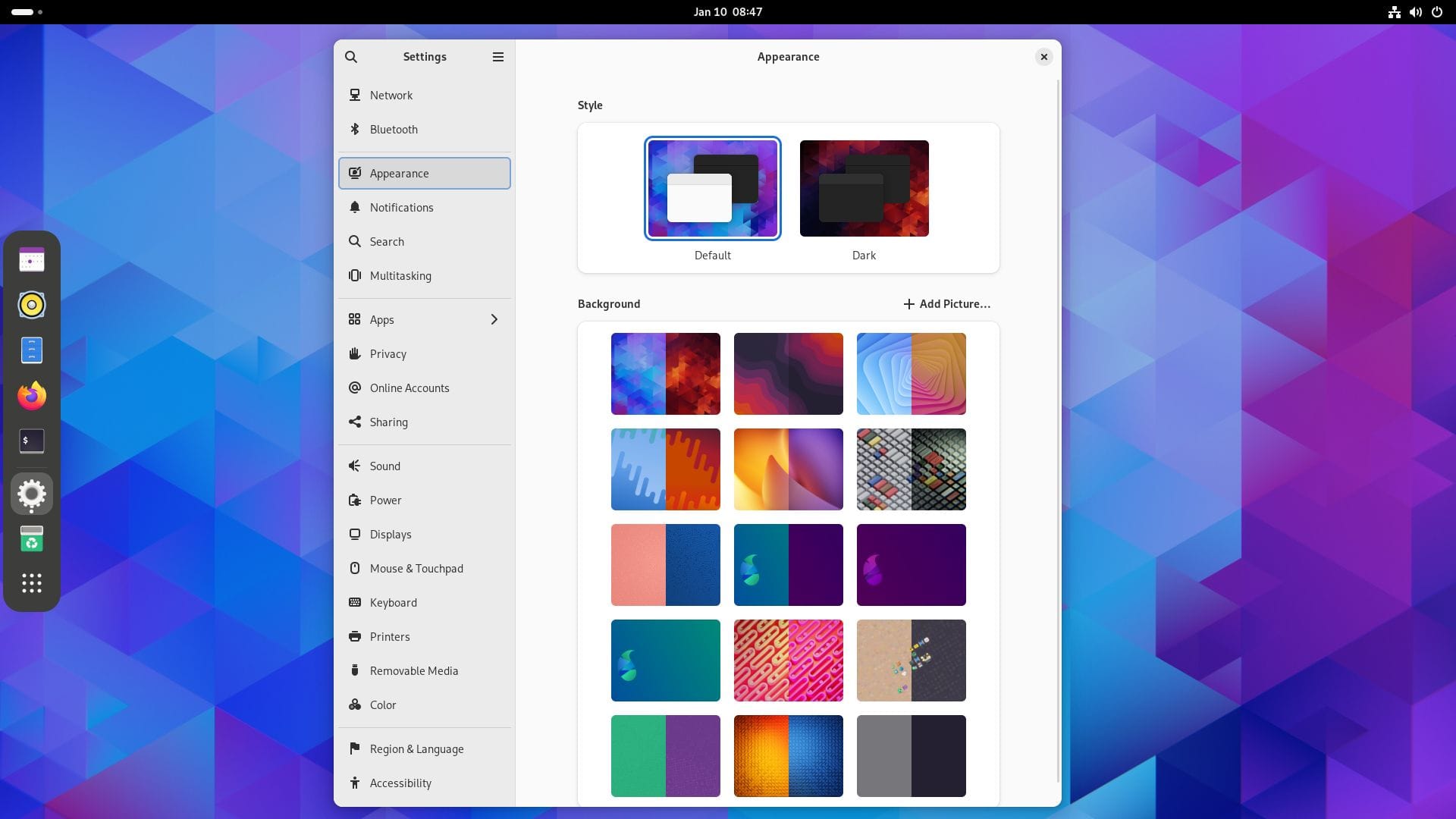Viewport: 1456px width, 819px height.
Task: Open the main menu hamburger in Settings
Action: click(x=498, y=57)
